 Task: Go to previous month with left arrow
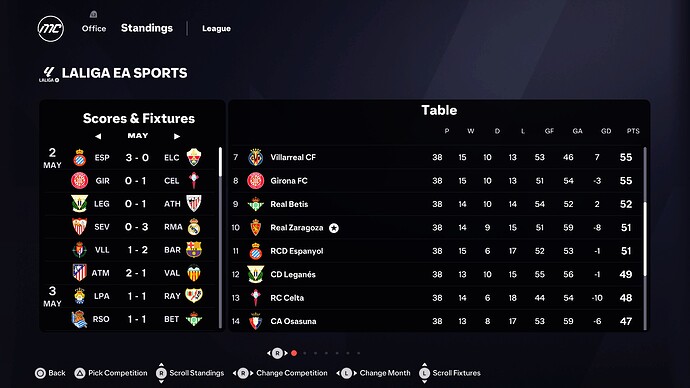click(98, 136)
